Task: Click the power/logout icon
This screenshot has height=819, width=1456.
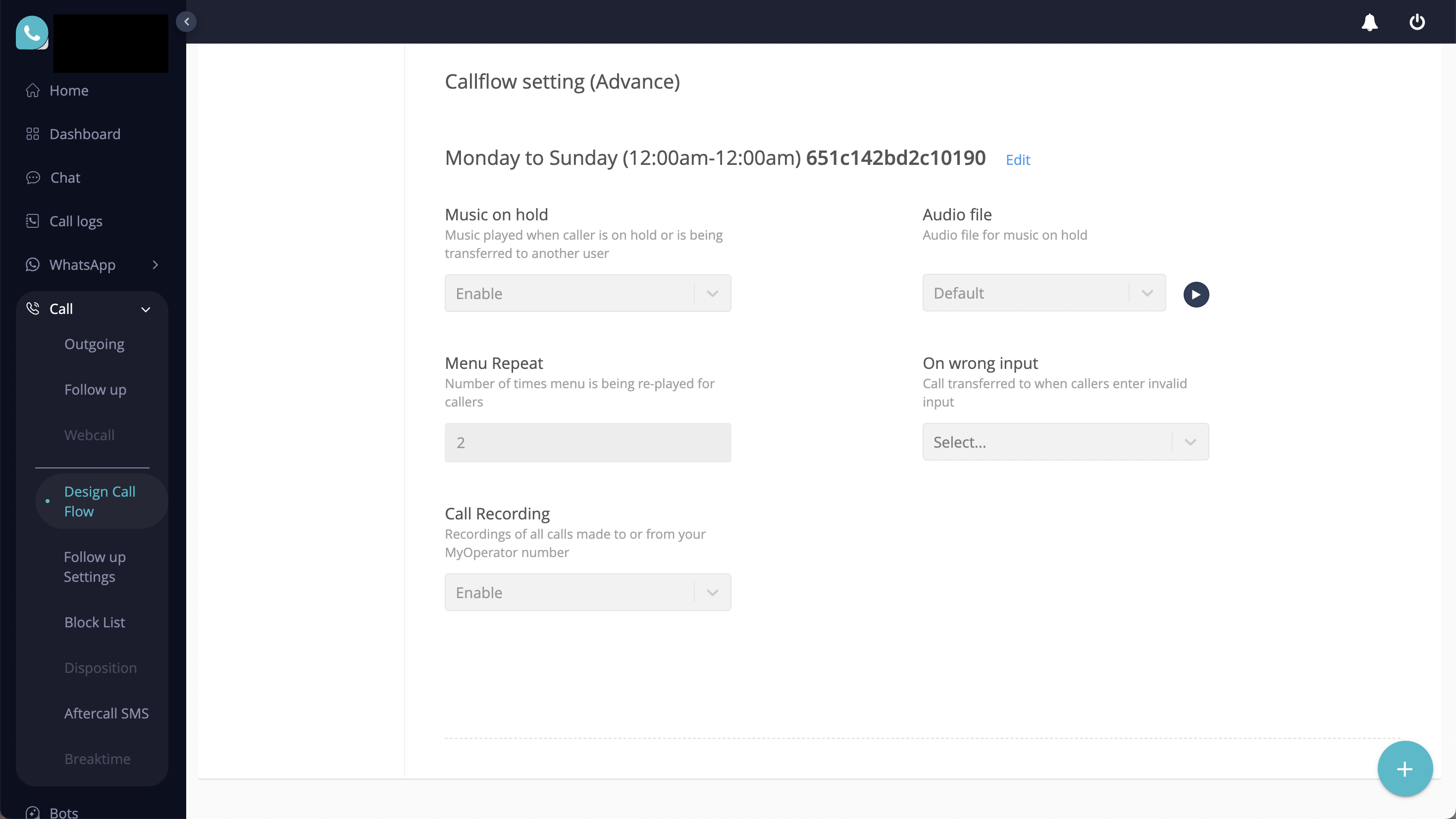Action: coord(1417,23)
